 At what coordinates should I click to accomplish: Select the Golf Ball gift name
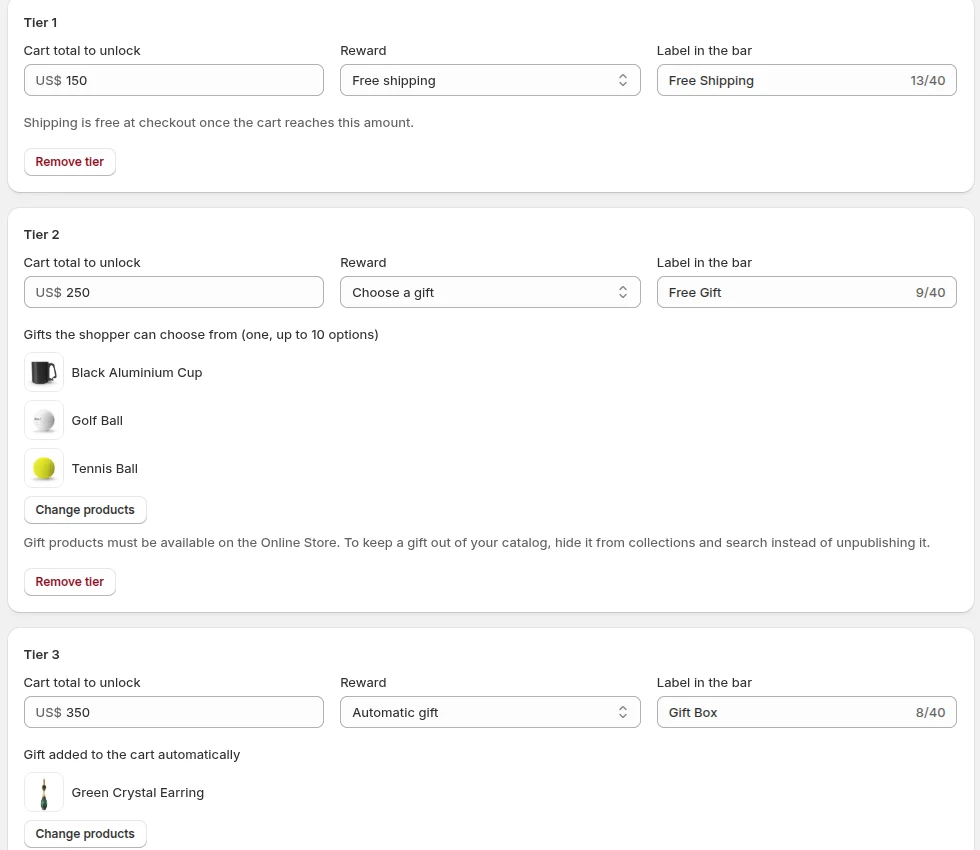[97, 421]
